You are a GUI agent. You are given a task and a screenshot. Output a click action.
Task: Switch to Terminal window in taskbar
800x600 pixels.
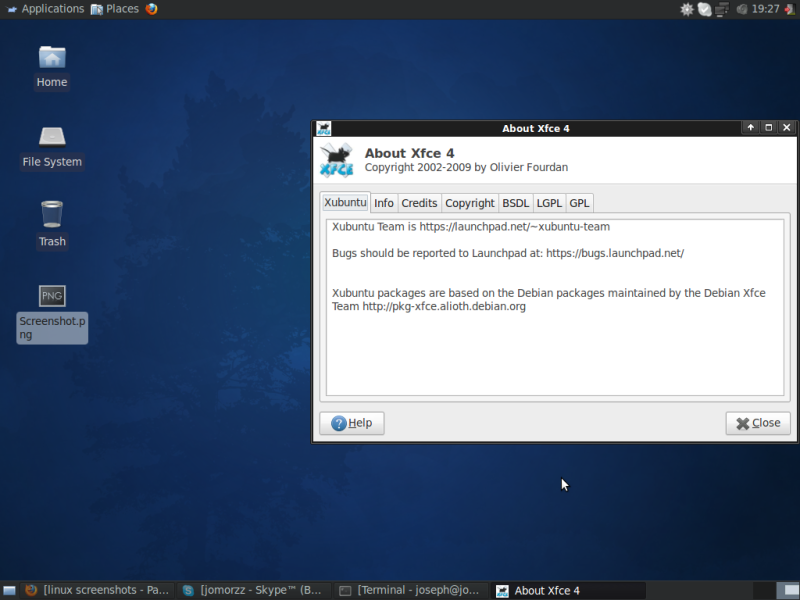click(410, 591)
